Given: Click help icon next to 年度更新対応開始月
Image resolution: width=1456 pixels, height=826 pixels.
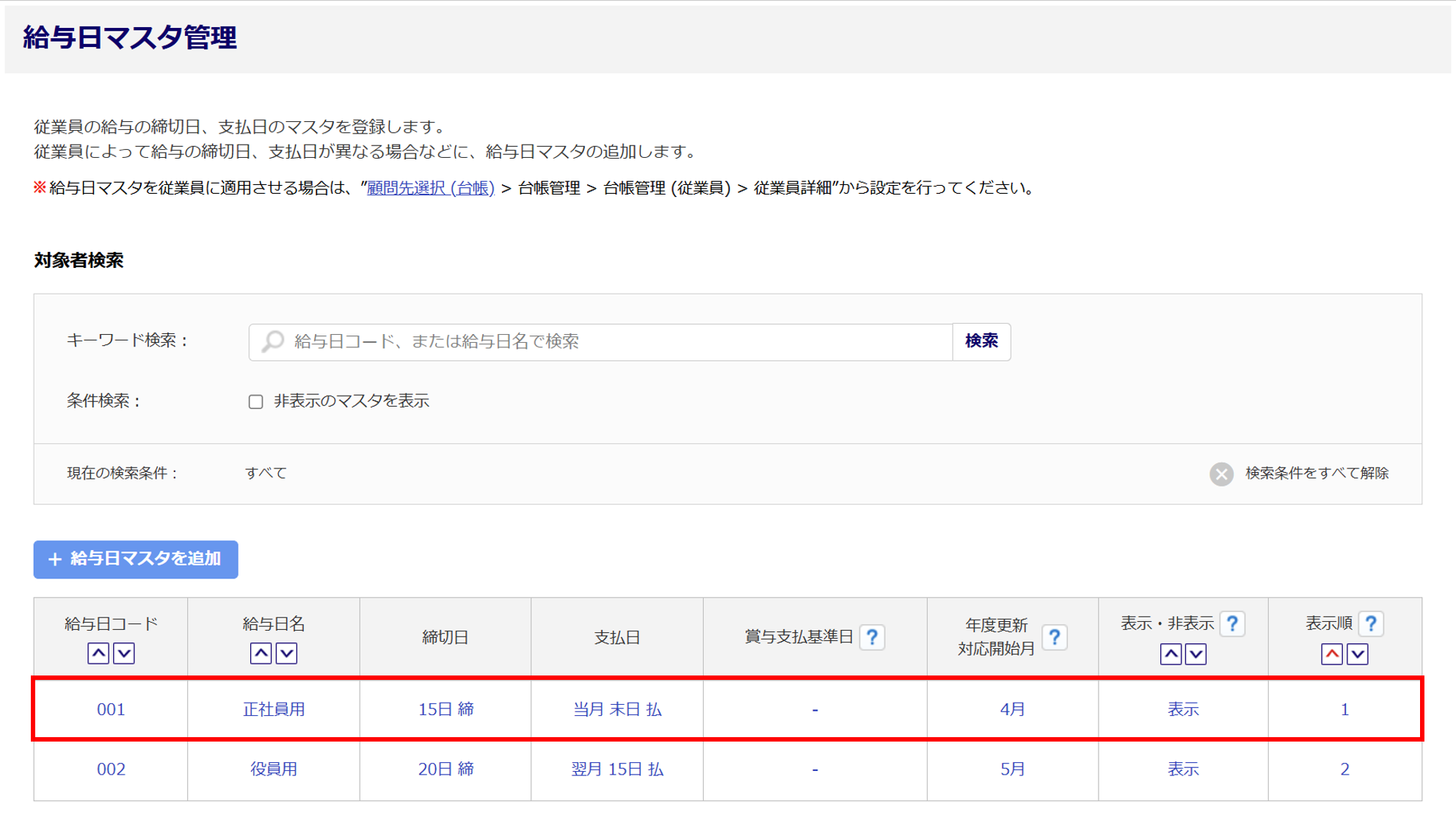Looking at the screenshot, I should (1054, 637).
